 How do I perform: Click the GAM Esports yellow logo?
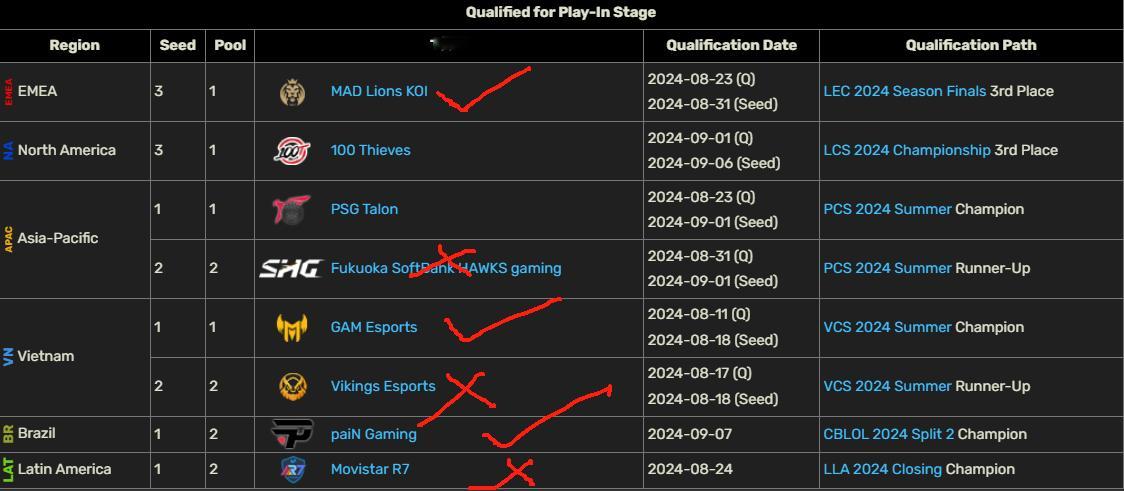click(x=292, y=328)
